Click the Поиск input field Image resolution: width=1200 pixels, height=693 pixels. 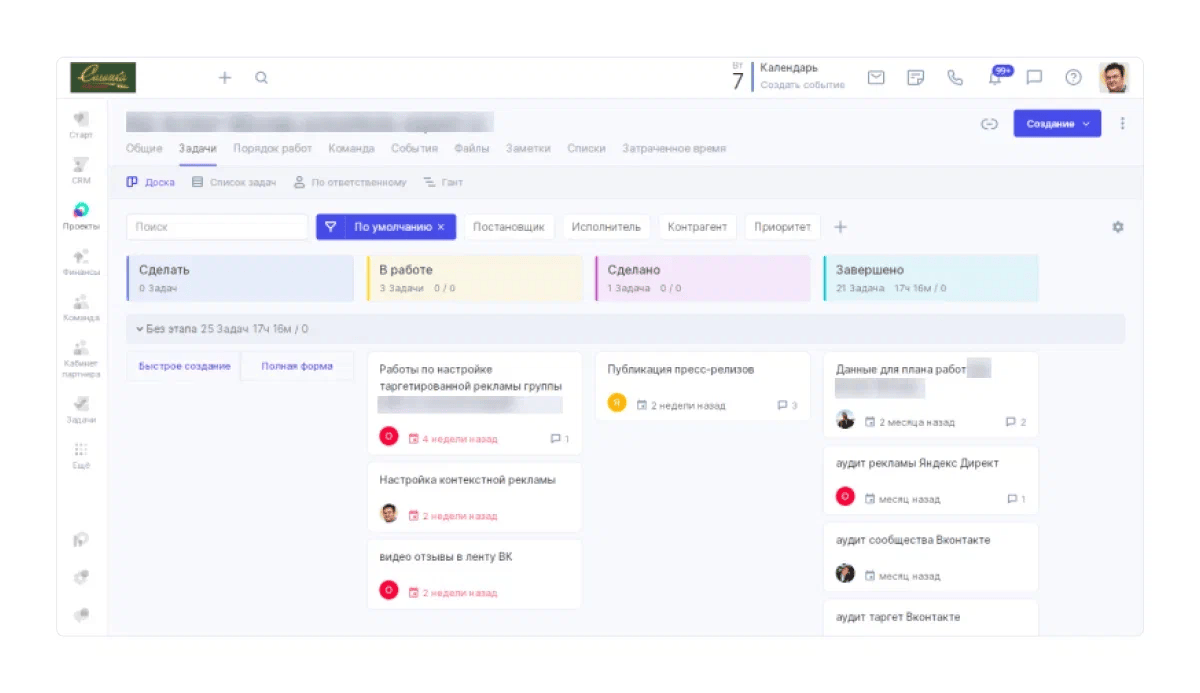(x=217, y=227)
